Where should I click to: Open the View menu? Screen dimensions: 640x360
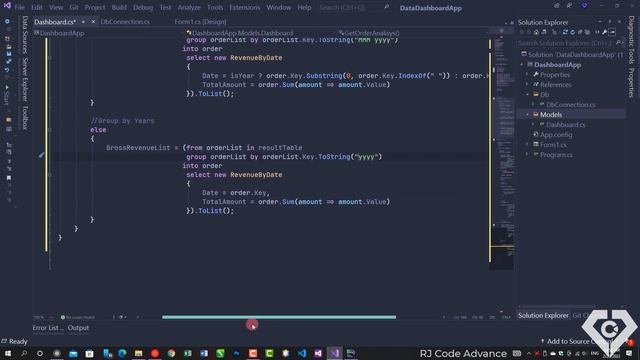coord(56,7)
